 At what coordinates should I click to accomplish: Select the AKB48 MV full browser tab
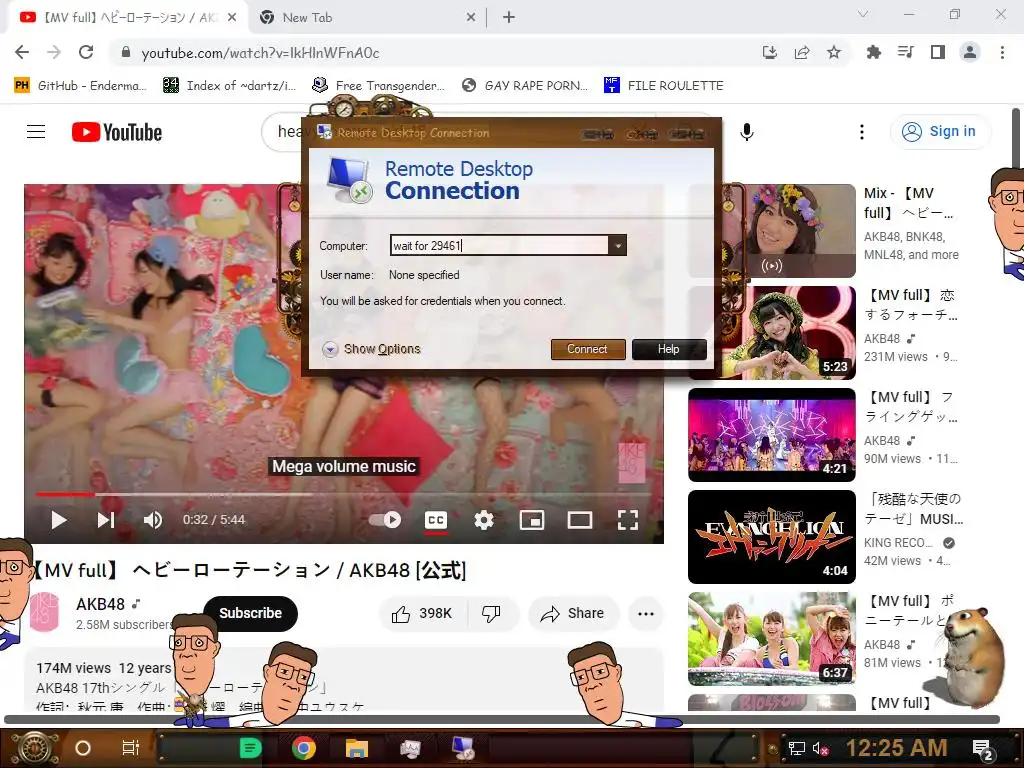127,18
